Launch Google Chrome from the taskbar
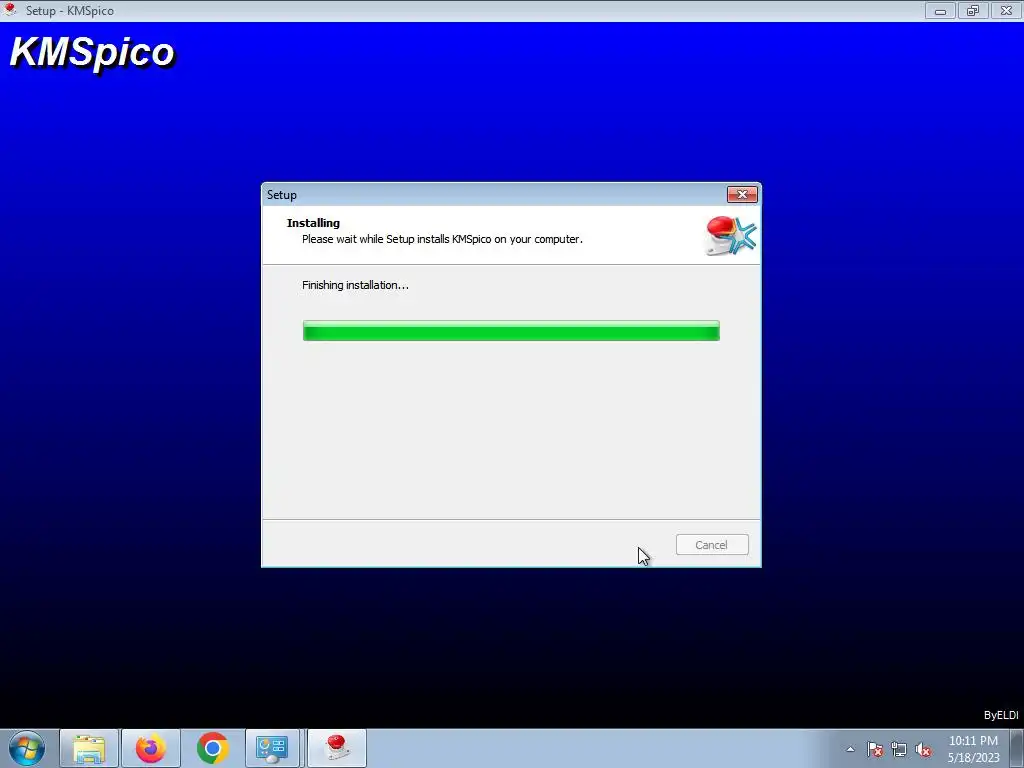This screenshot has height=768, width=1024. [213, 748]
